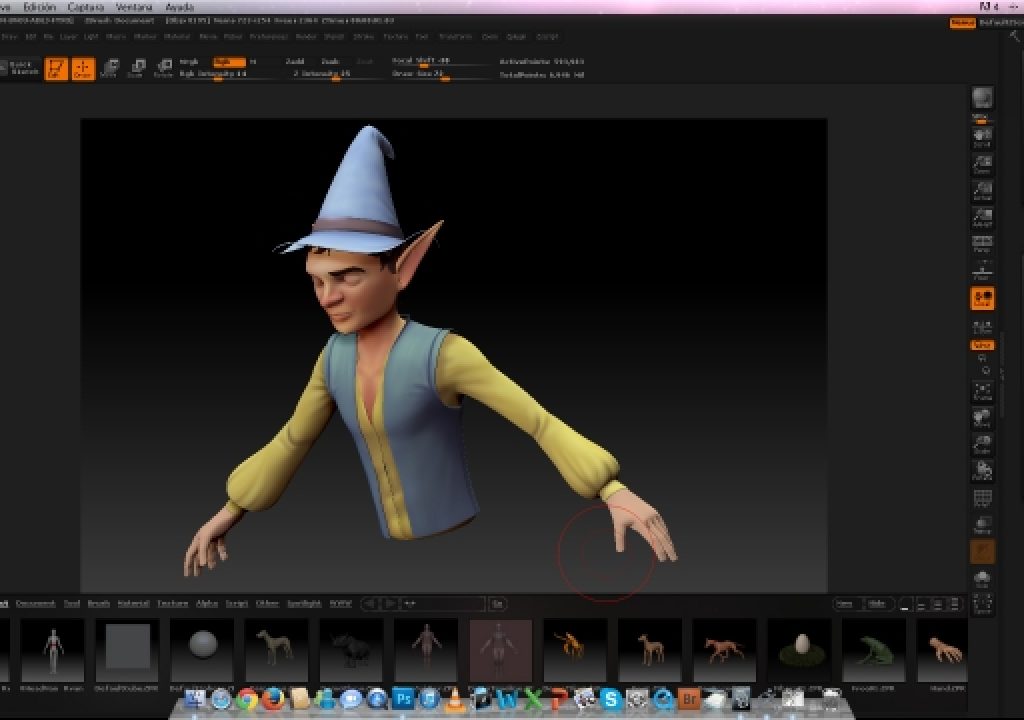Toggle Persp perspective view

(982, 244)
